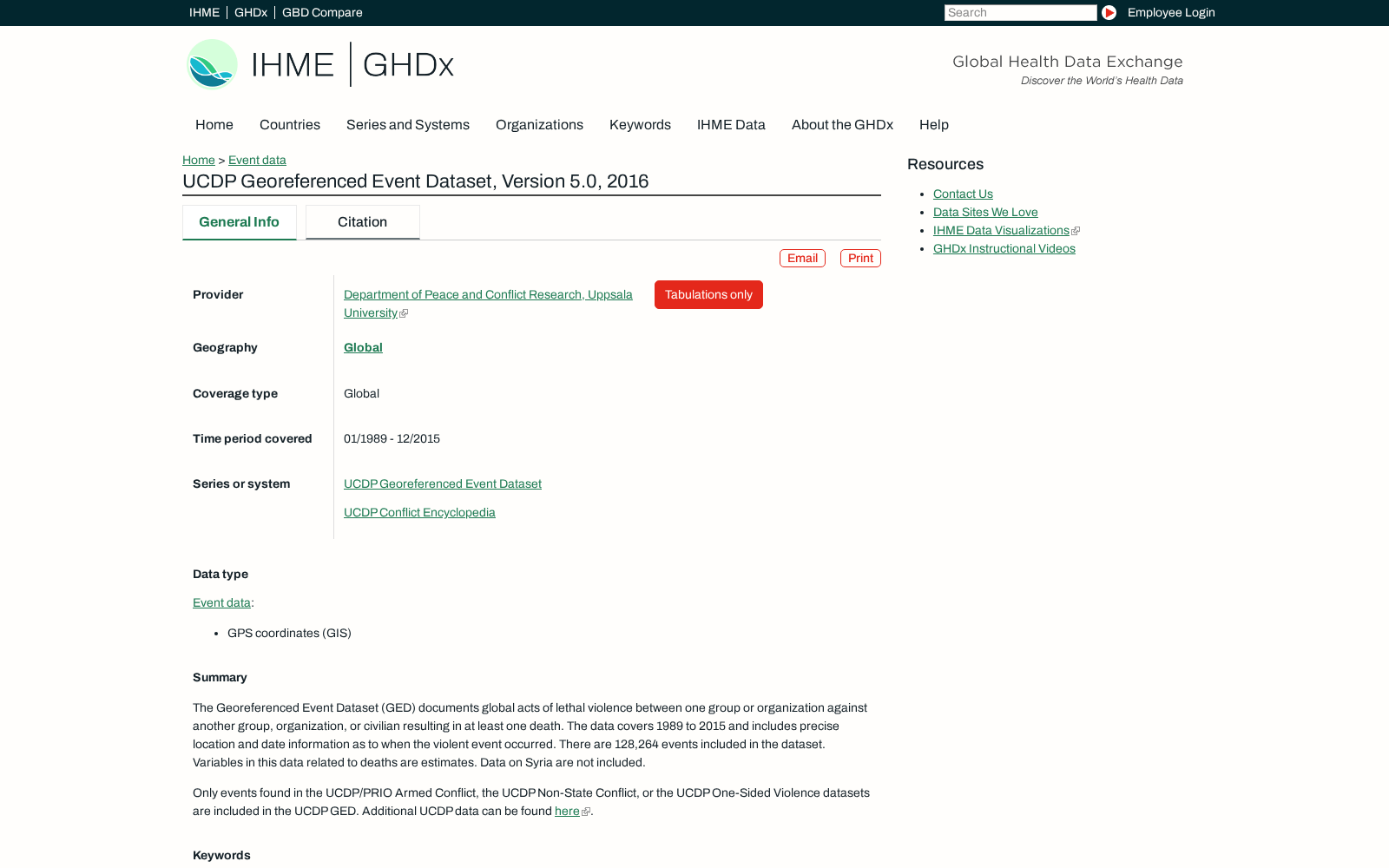The height and width of the screenshot is (868, 1389).
Task: Open Contact Us in Resources
Action: (x=963, y=194)
